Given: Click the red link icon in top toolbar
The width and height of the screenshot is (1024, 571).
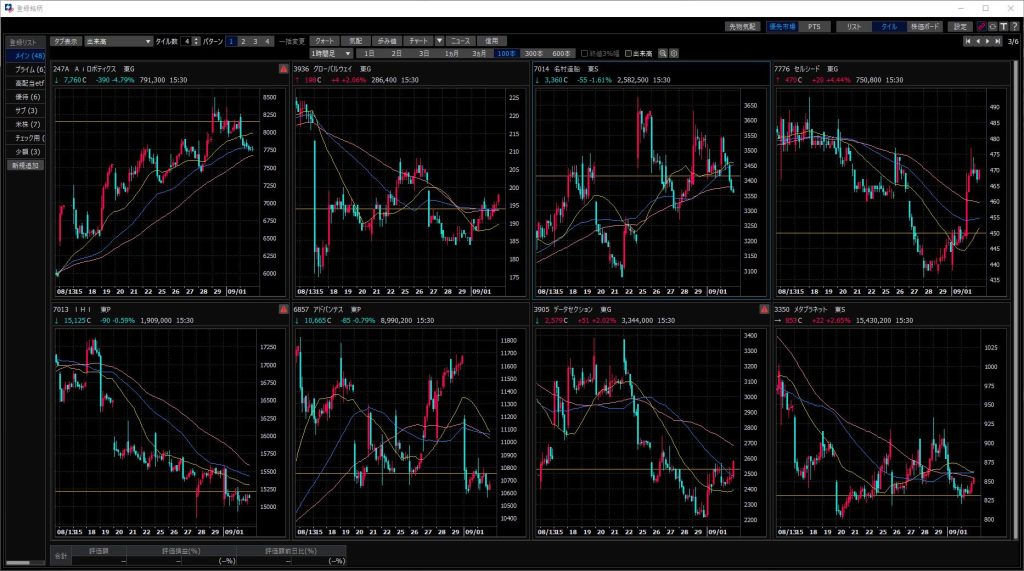Looking at the screenshot, I should click(x=982, y=26).
